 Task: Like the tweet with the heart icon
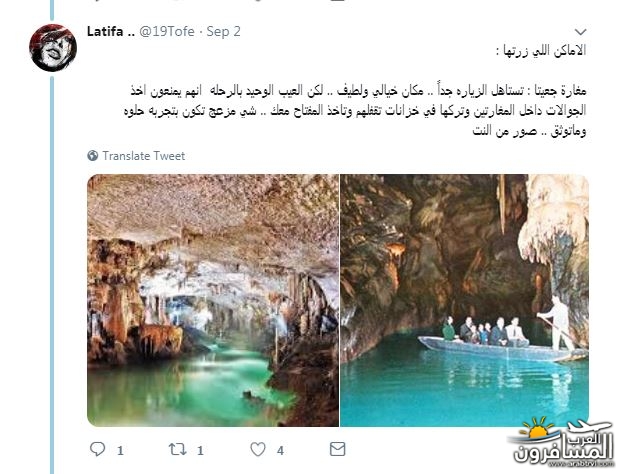[x=258, y=449]
